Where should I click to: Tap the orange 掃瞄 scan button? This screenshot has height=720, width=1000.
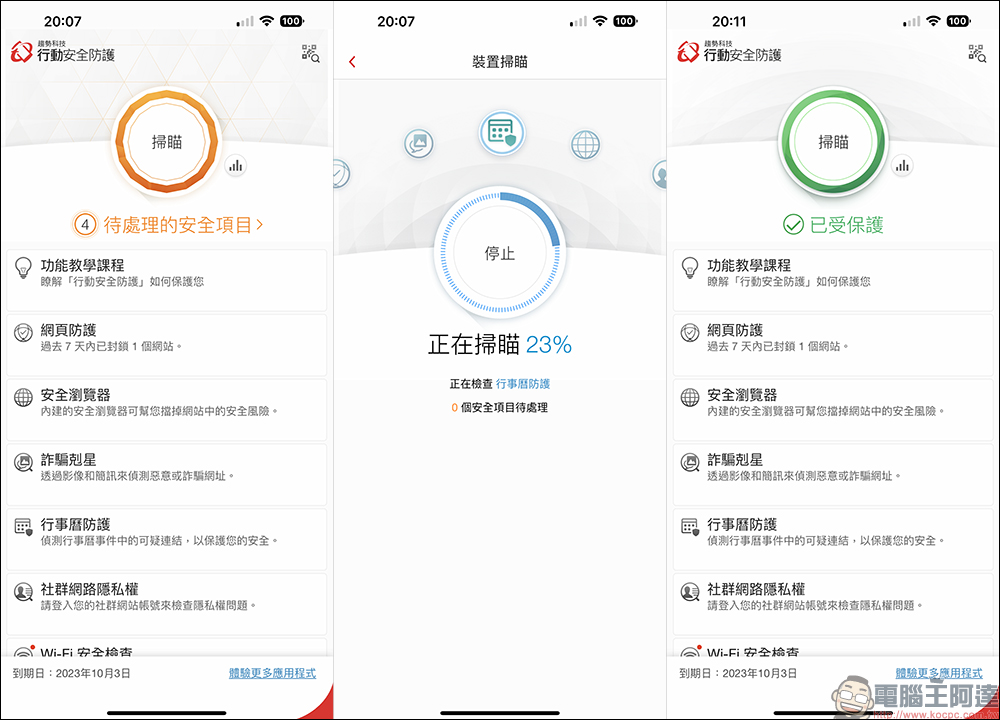166,142
